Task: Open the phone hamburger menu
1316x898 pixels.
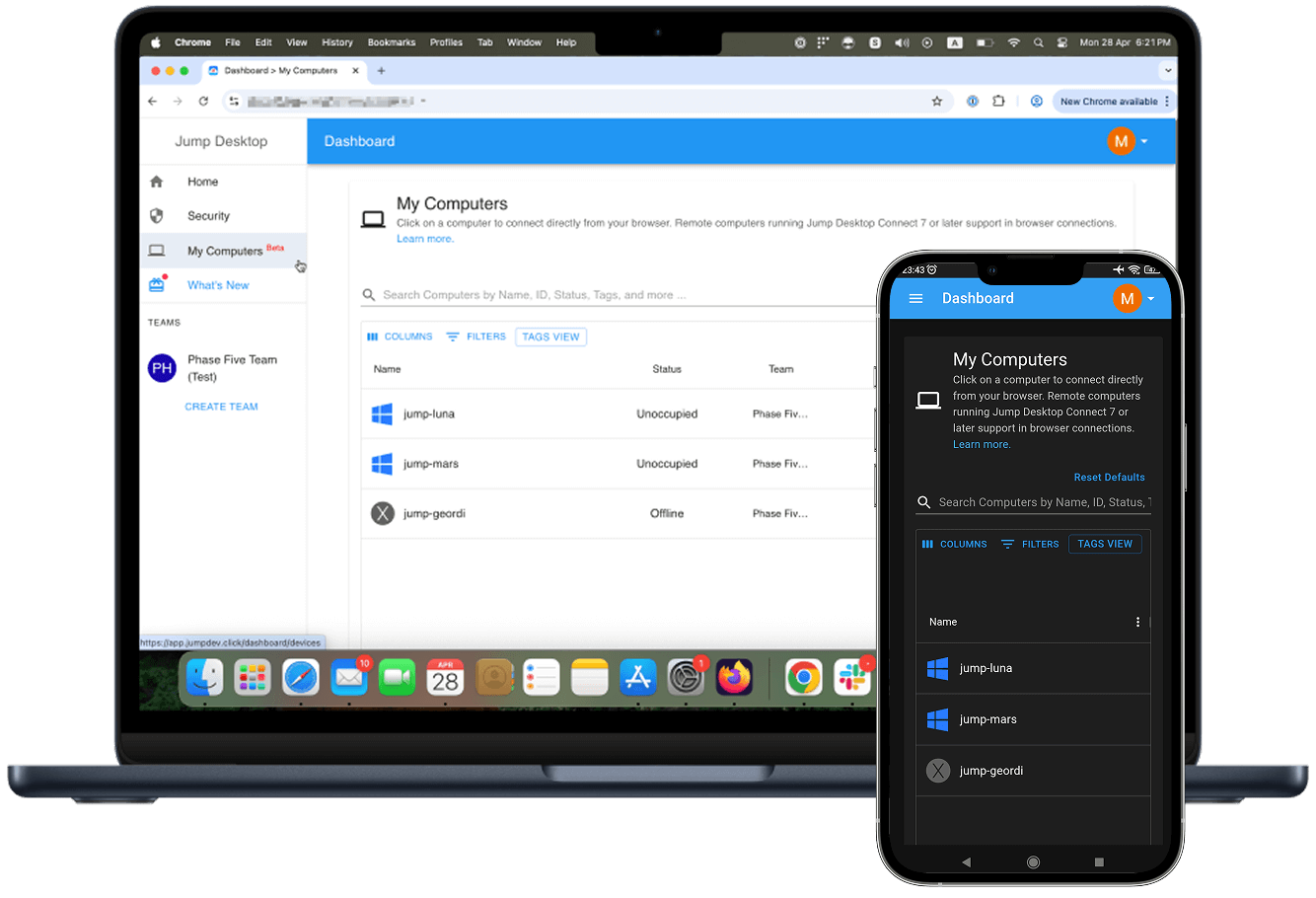Action: (x=915, y=298)
